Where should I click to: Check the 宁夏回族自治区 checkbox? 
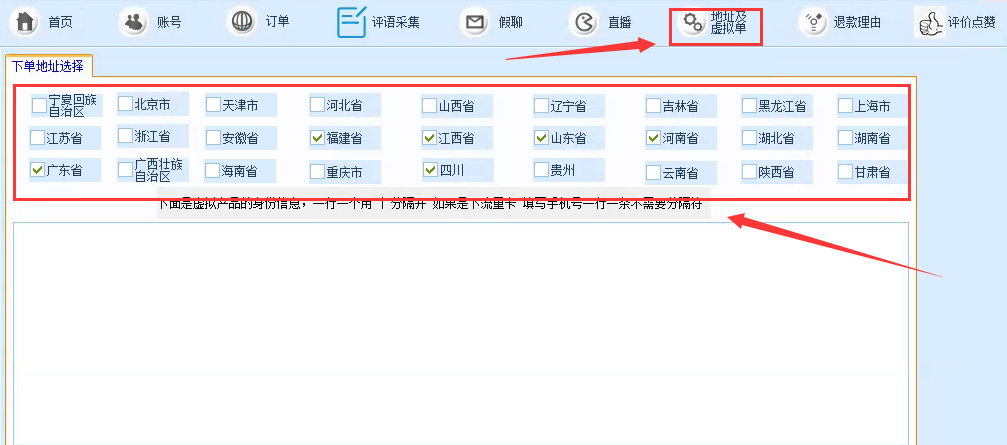pos(39,105)
